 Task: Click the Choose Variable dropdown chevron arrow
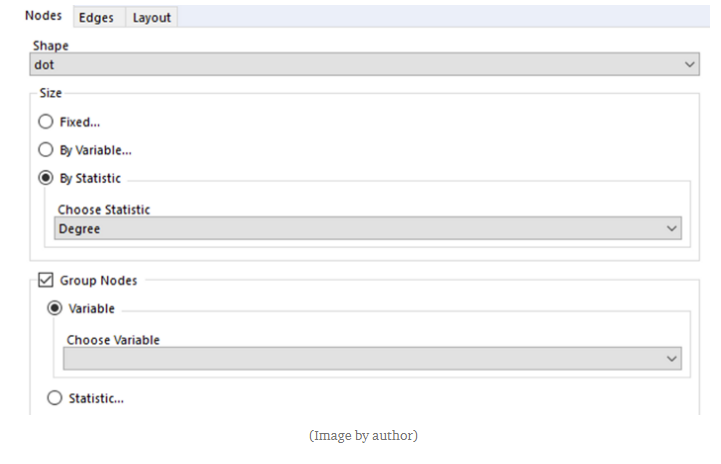tap(672, 358)
